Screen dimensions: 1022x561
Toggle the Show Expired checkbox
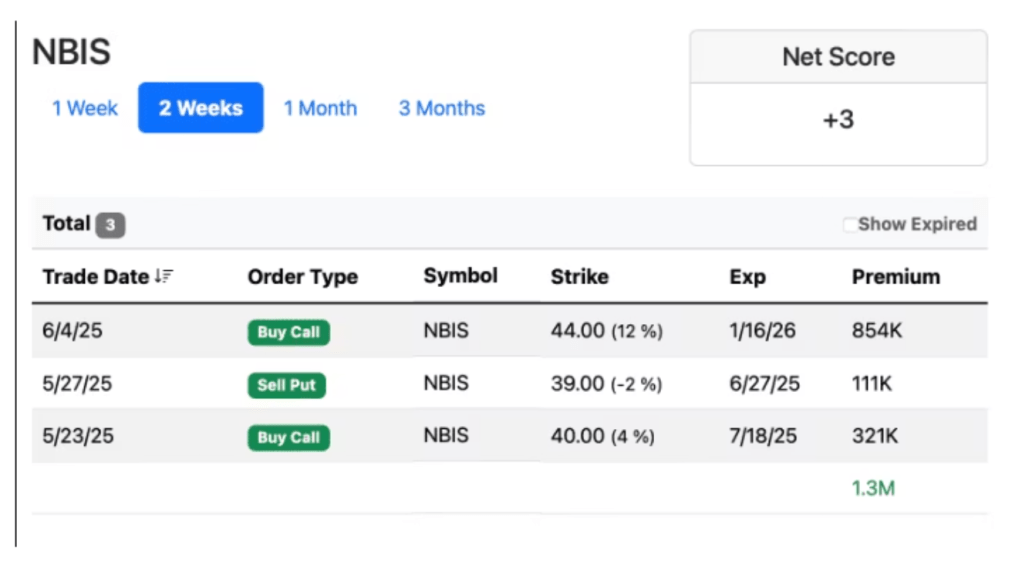pyautogui.click(x=850, y=225)
